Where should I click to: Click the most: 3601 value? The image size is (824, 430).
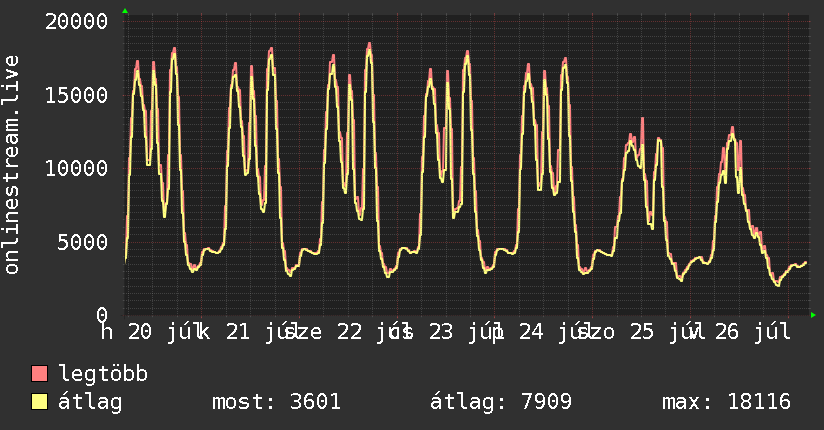pos(276,402)
